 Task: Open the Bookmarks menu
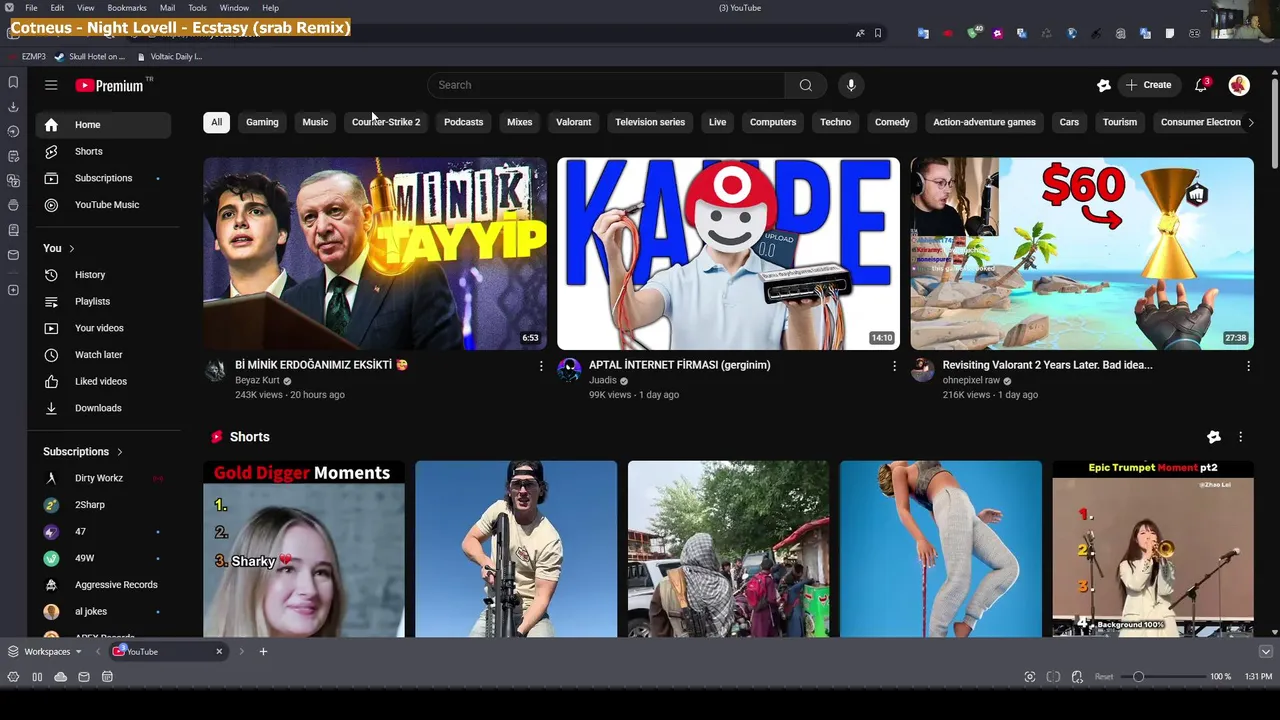click(127, 8)
